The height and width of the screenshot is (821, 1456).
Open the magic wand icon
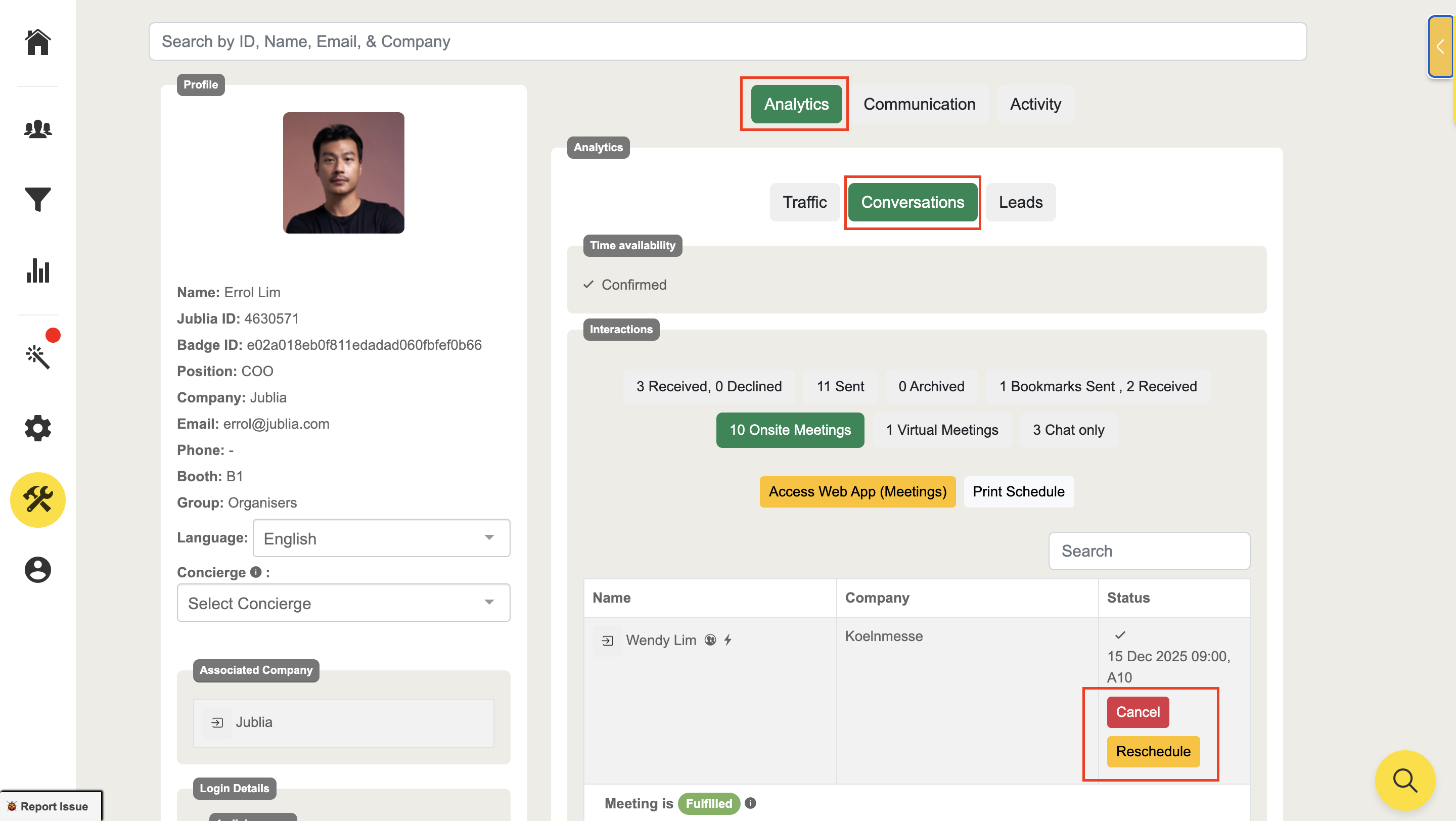click(x=38, y=357)
